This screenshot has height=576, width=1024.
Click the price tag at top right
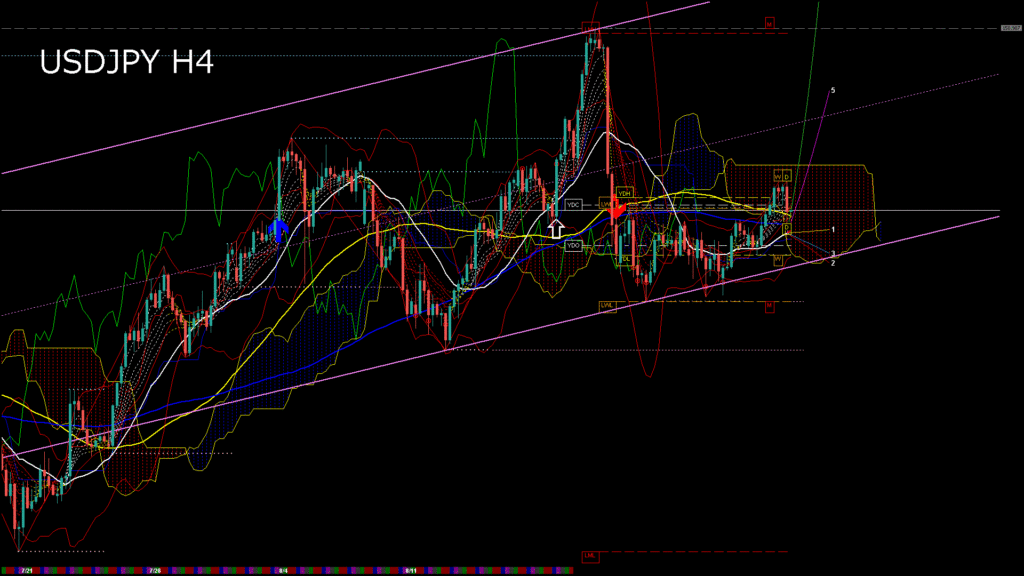[1010, 28]
